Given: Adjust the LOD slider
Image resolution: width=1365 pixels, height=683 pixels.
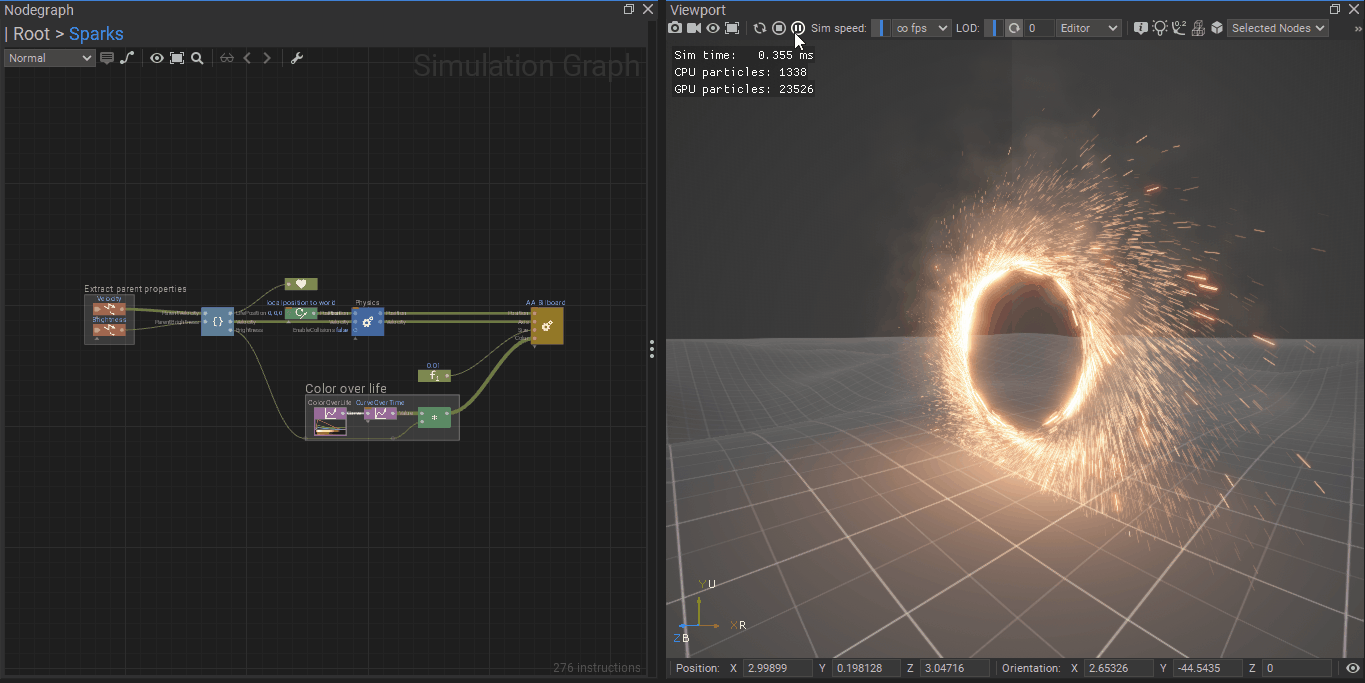Looking at the screenshot, I should coord(993,28).
